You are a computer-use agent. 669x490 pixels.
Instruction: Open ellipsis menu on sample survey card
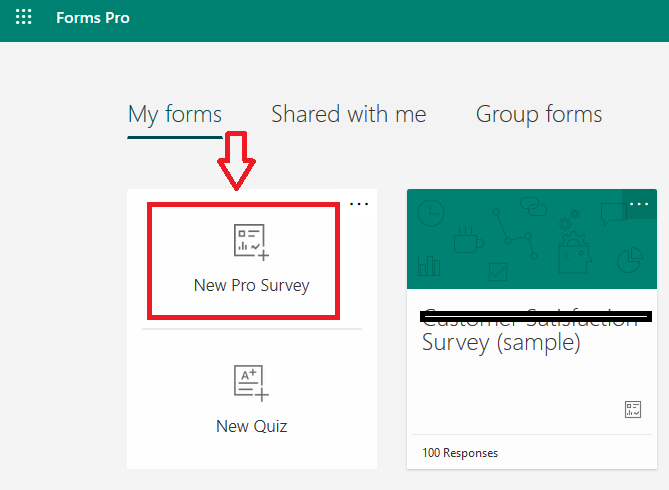[x=639, y=204]
